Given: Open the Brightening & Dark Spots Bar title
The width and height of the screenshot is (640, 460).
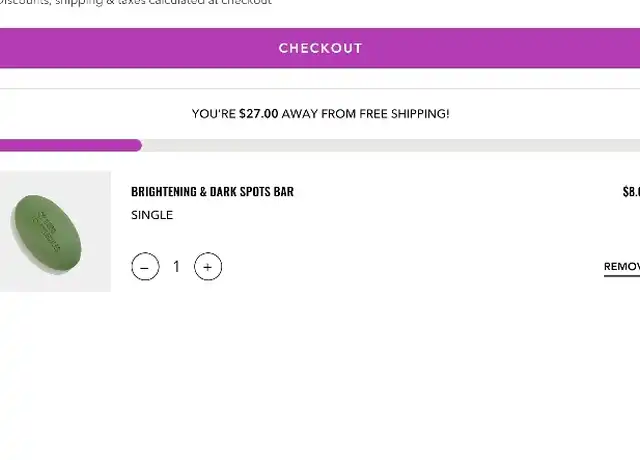Looking at the screenshot, I should [x=212, y=191].
